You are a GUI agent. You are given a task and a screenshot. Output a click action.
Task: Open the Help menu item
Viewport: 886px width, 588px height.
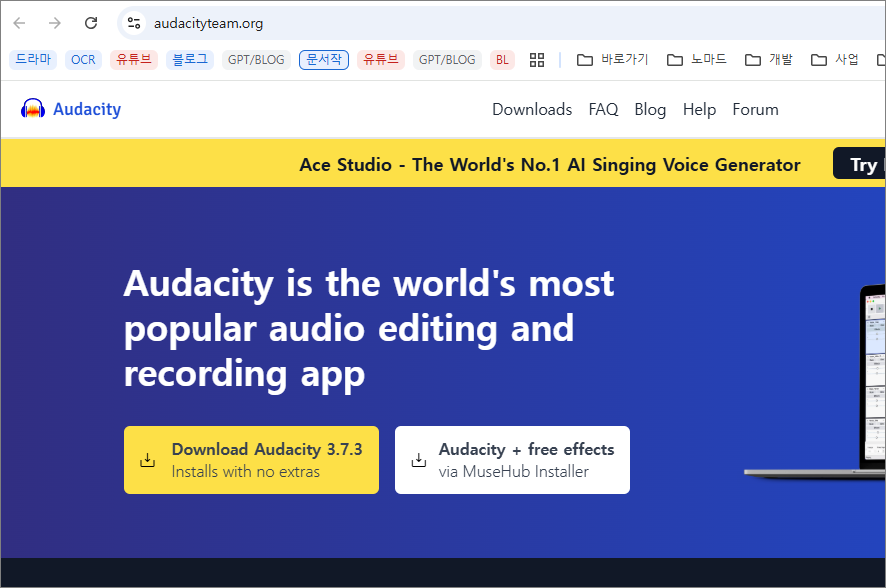point(699,109)
